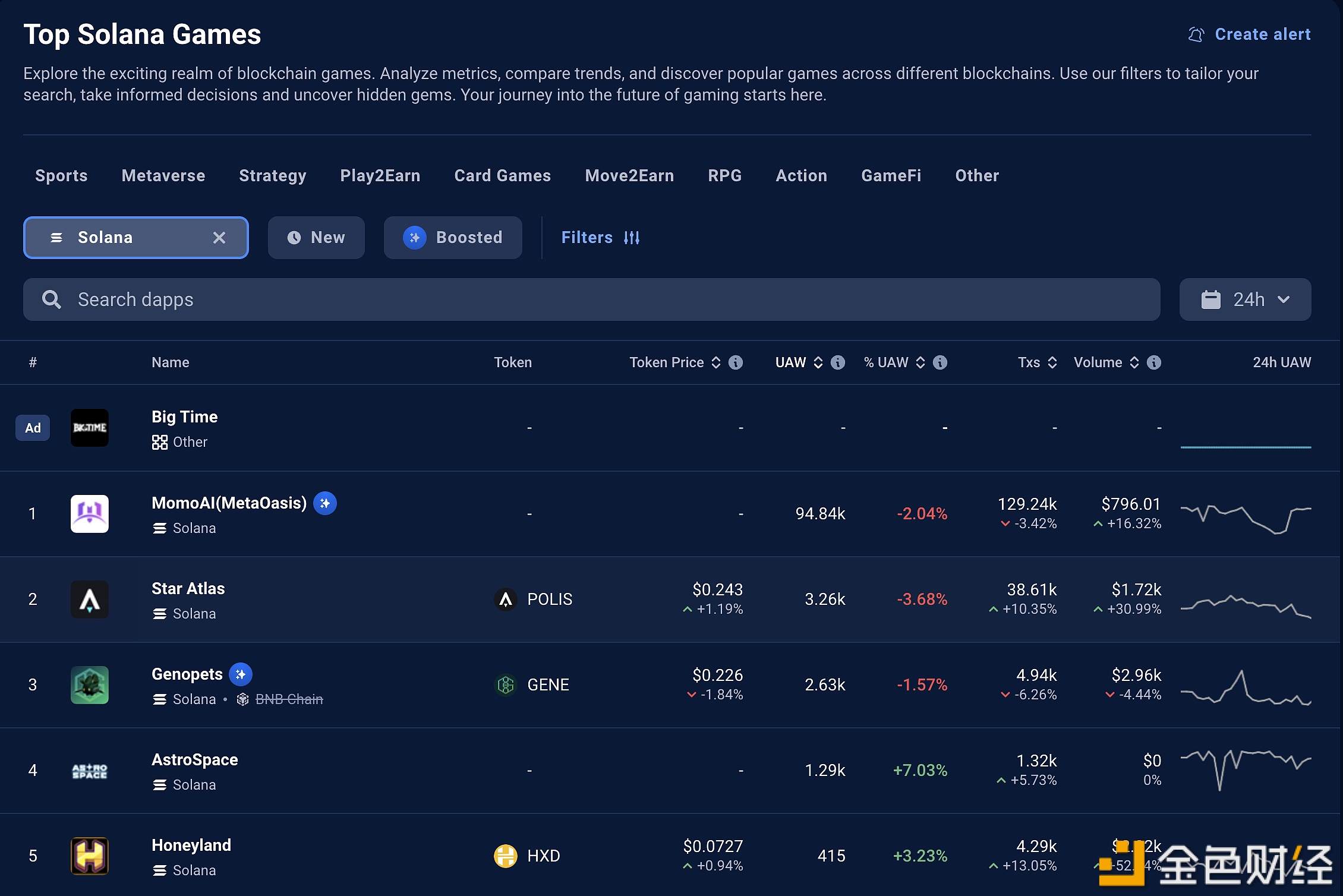Toggle the New filter on

315,237
